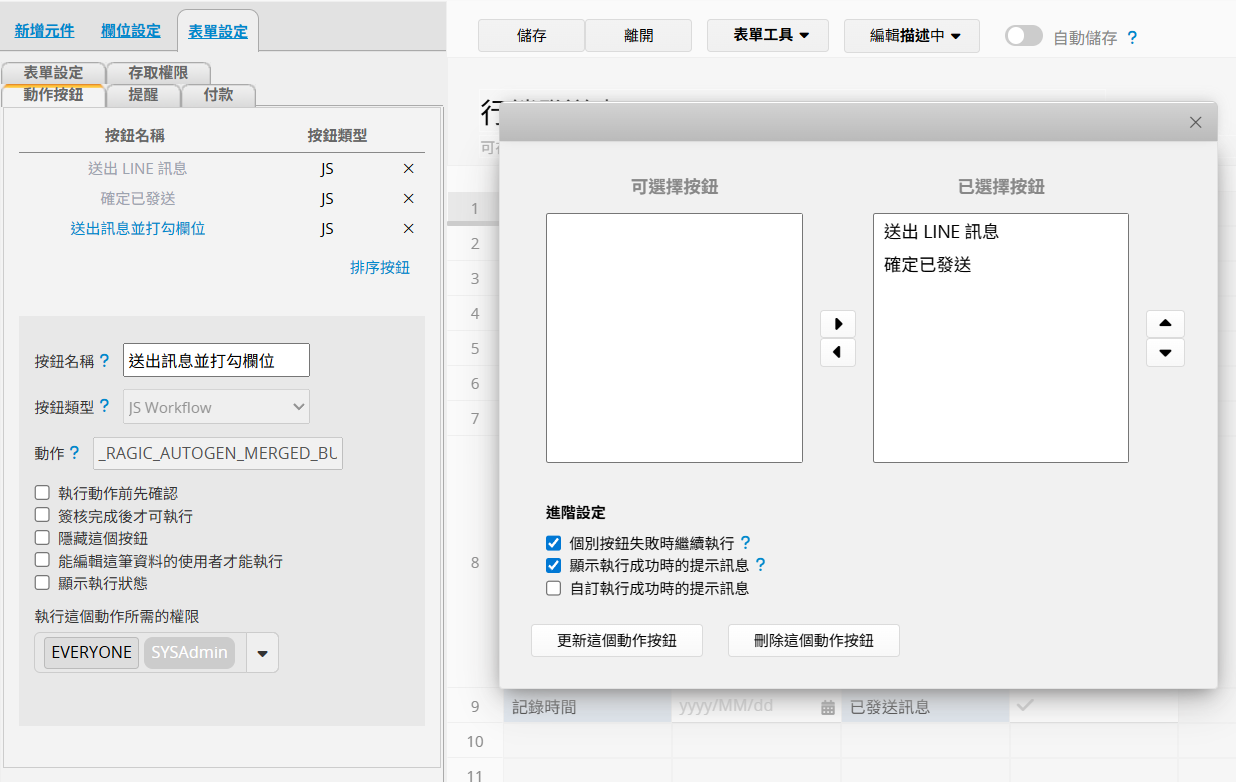1236x782 pixels.
Task: Click the move-left arrow between the button lists
Action: pos(838,353)
